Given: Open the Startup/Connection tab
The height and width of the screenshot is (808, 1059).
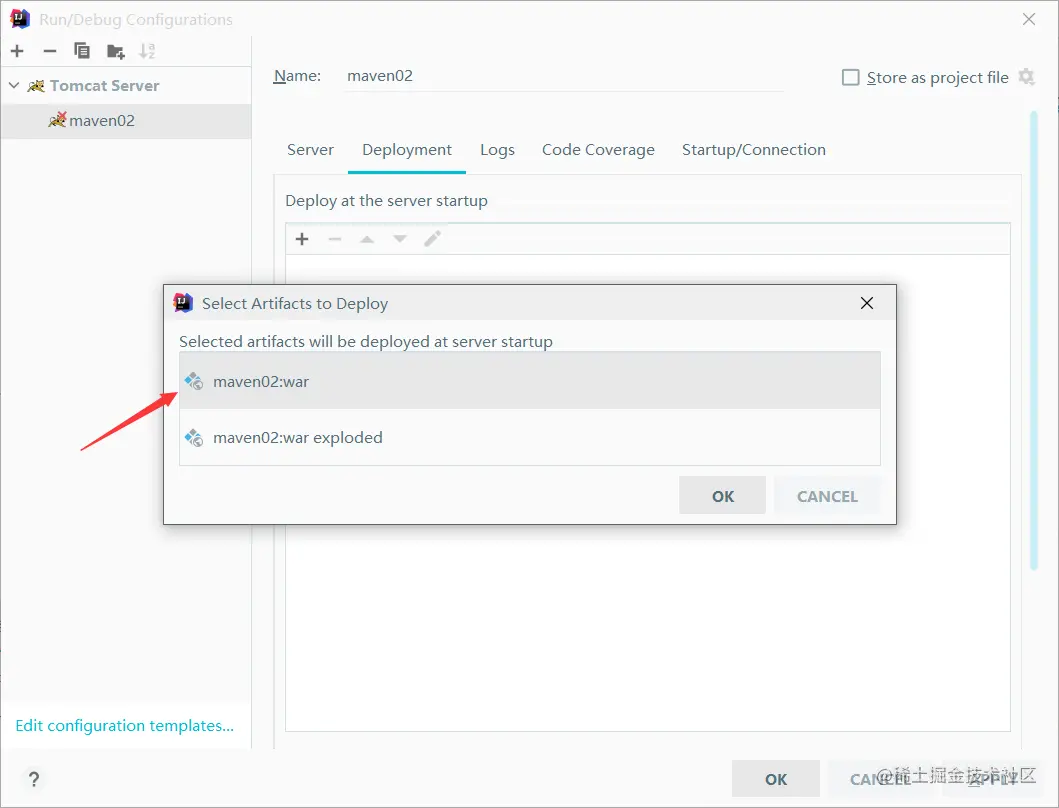Looking at the screenshot, I should click(754, 150).
